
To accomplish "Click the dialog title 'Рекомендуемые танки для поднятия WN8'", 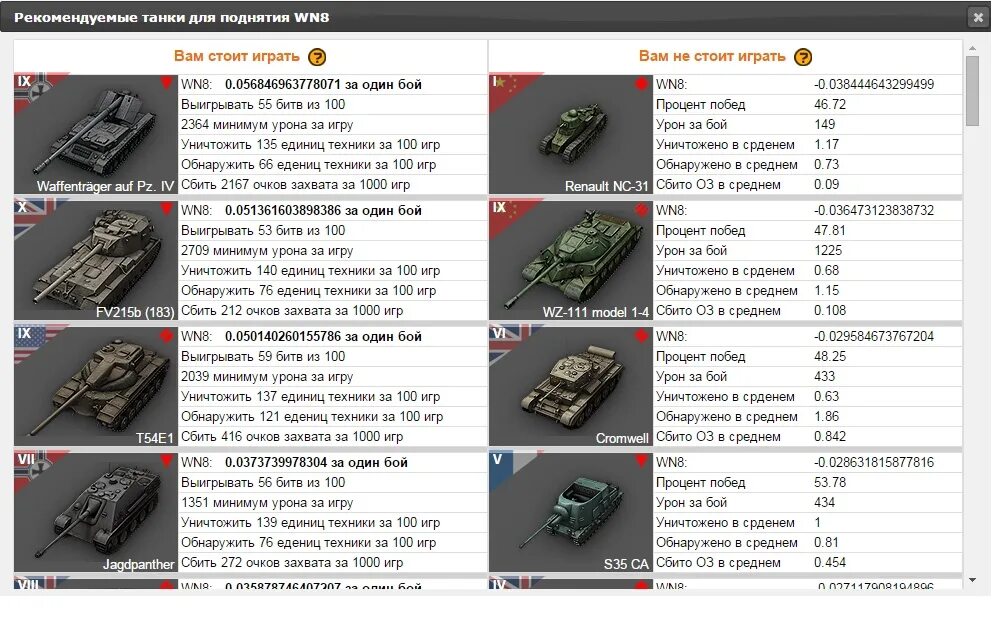I will click(x=172, y=17).
